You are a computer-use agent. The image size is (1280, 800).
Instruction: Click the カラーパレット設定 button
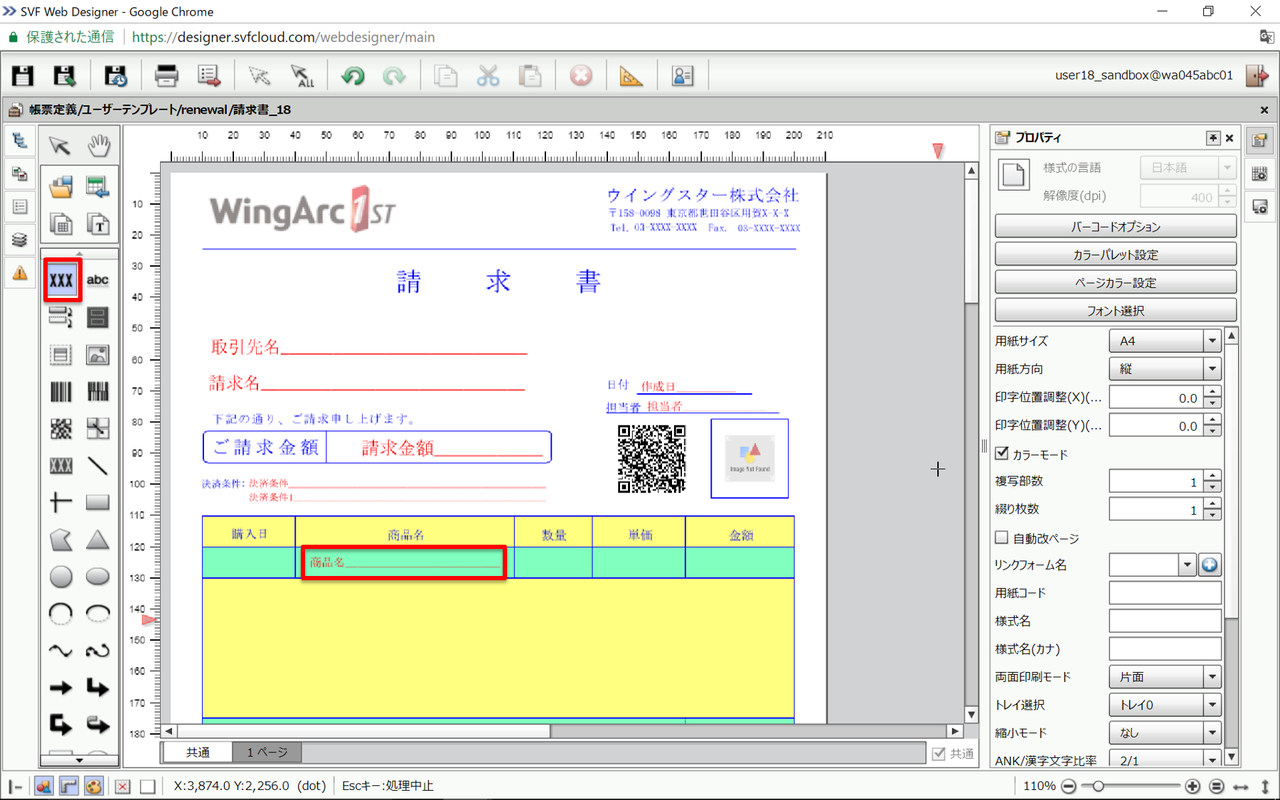click(1115, 255)
